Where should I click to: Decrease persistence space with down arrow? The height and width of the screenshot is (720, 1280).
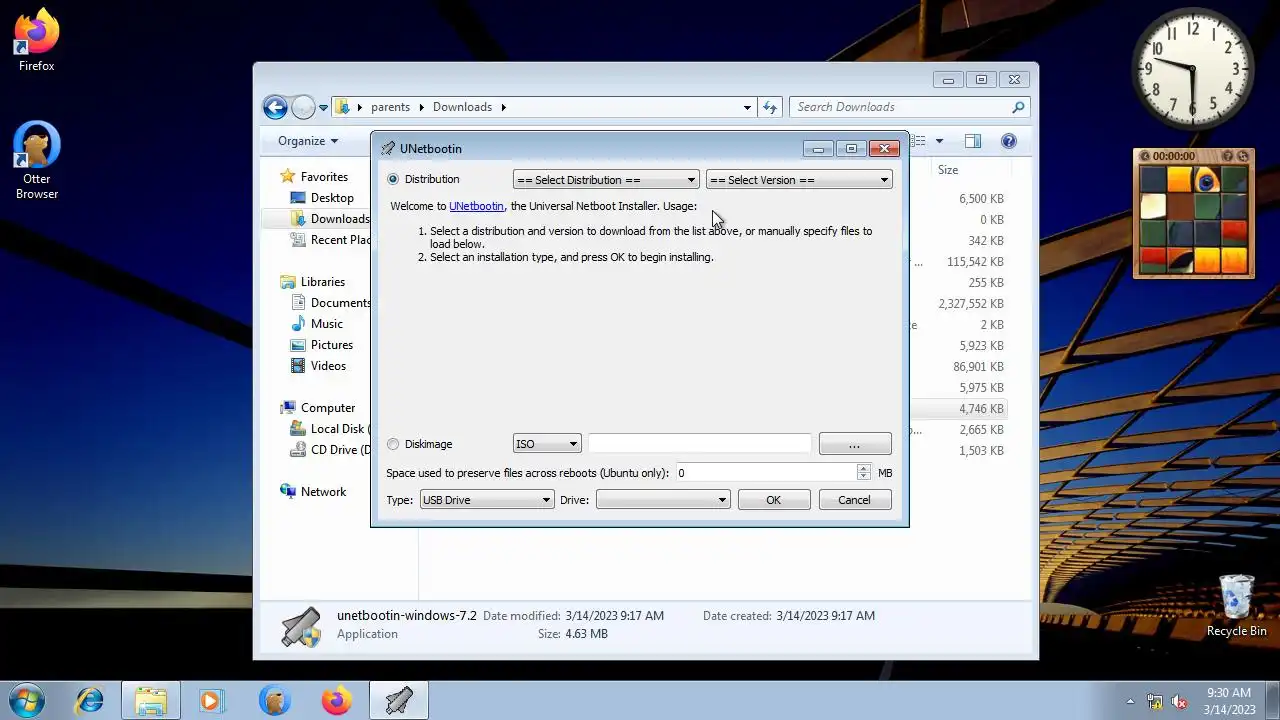coord(864,478)
